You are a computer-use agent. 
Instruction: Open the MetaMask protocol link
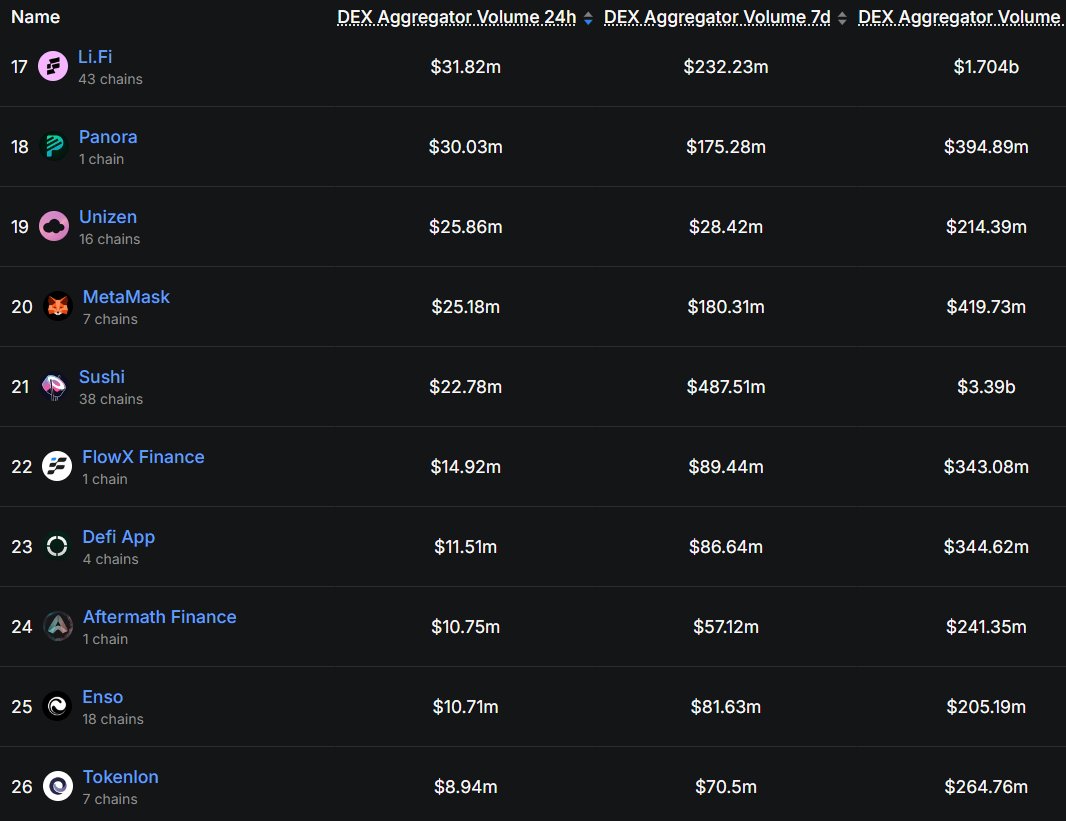(126, 297)
